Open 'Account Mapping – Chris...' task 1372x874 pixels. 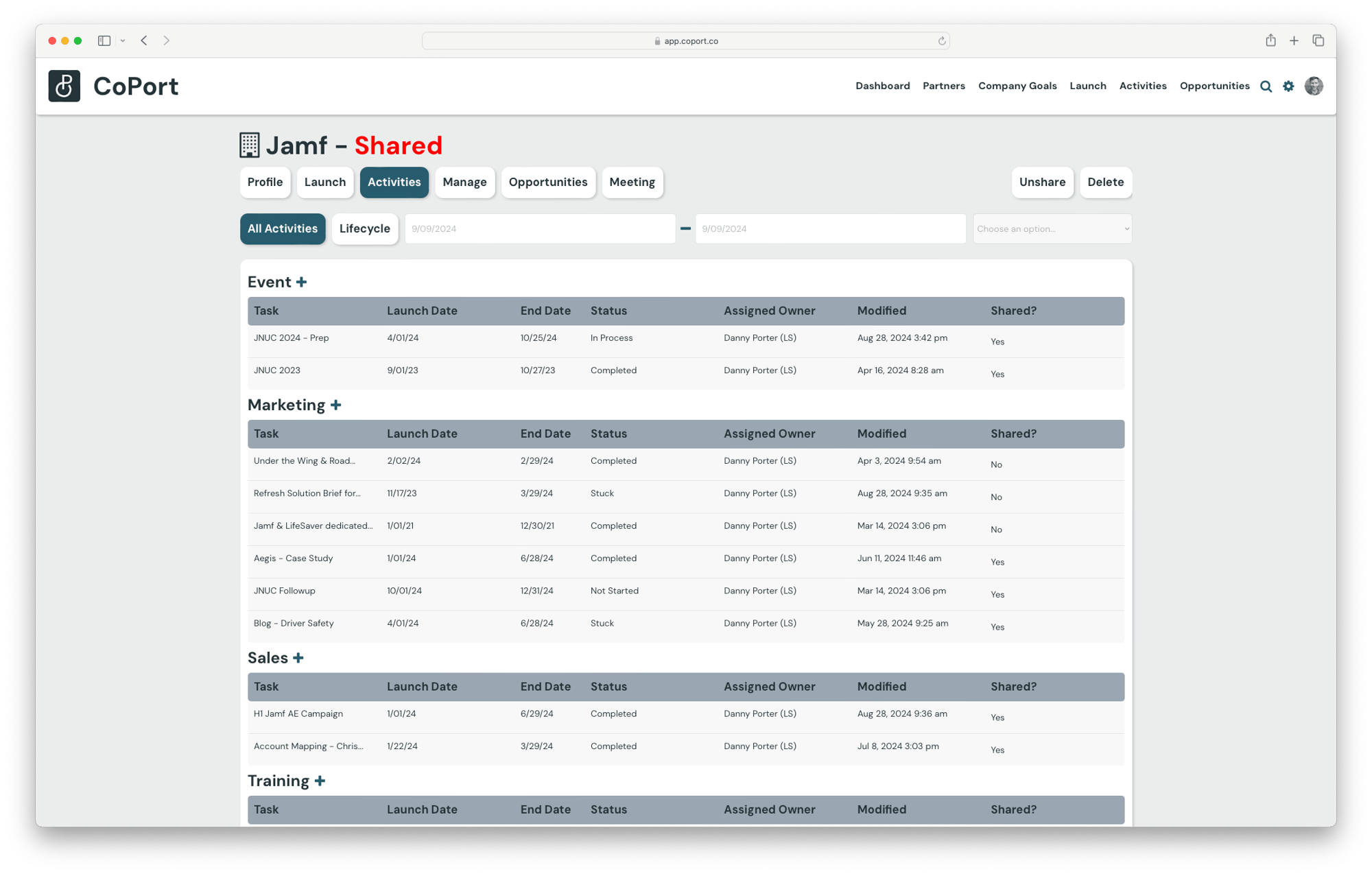click(308, 746)
